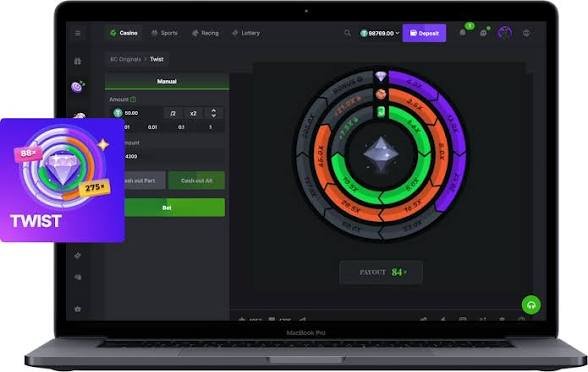Go to the Lottery tab

246,33
